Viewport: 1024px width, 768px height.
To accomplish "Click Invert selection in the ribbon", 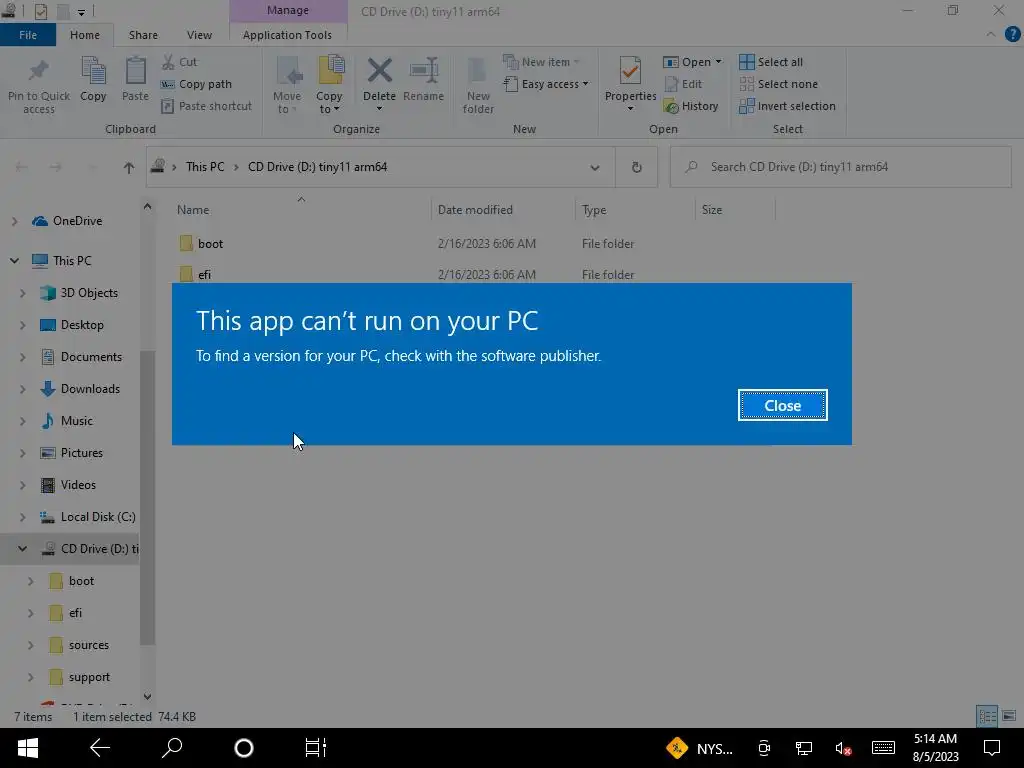I will [x=788, y=106].
